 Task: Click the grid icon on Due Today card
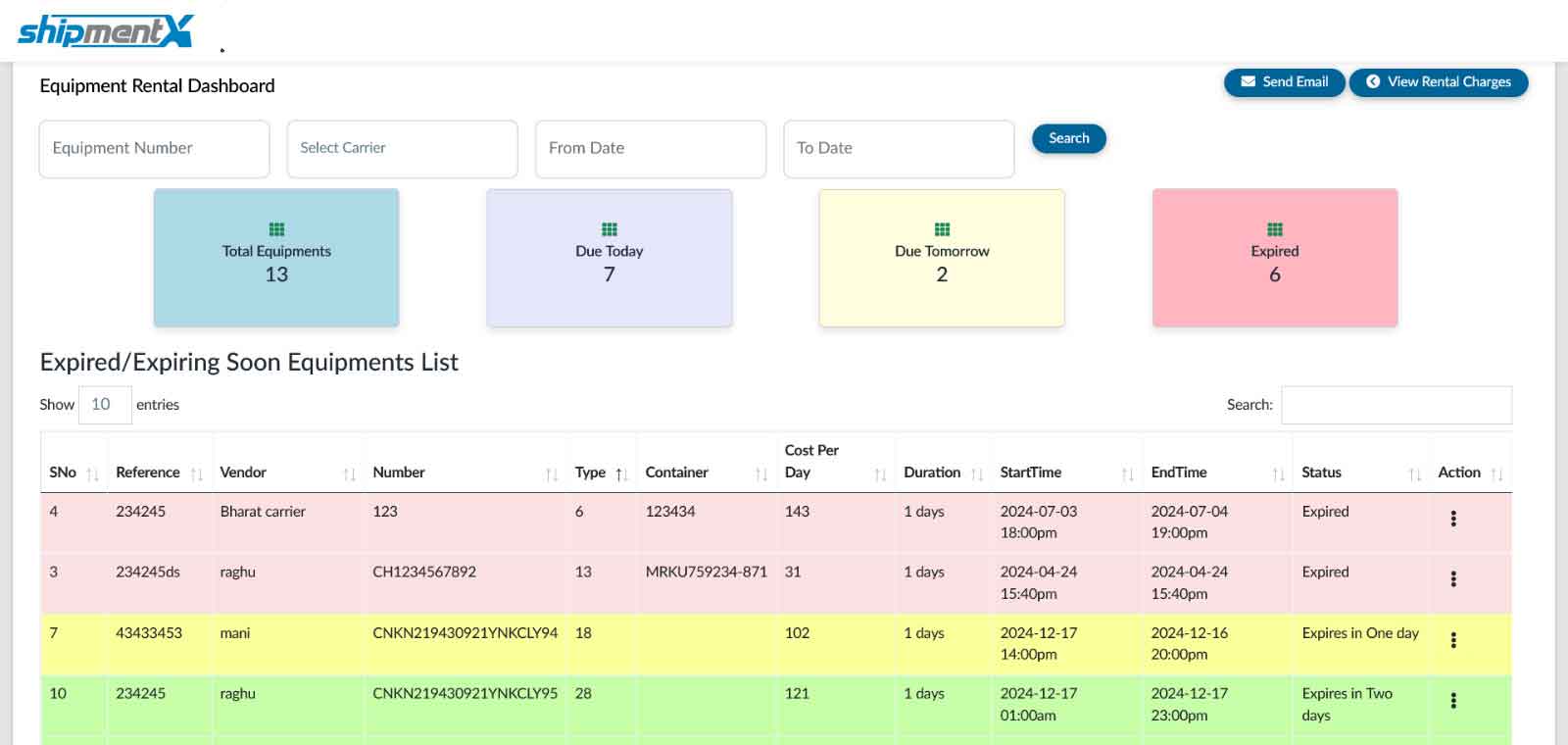[x=610, y=229]
